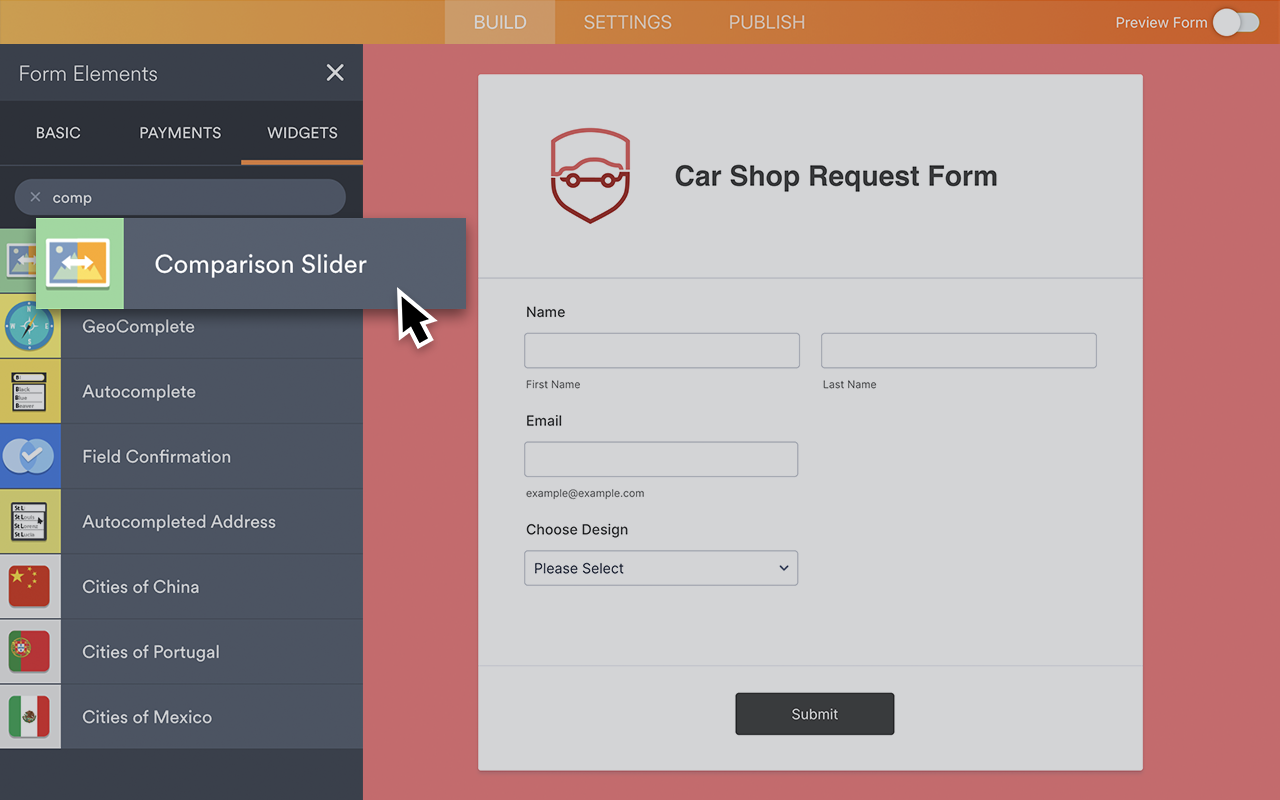Click the China flag icon
Image resolution: width=1280 pixels, height=800 pixels.
pyautogui.click(x=30, y=586)
